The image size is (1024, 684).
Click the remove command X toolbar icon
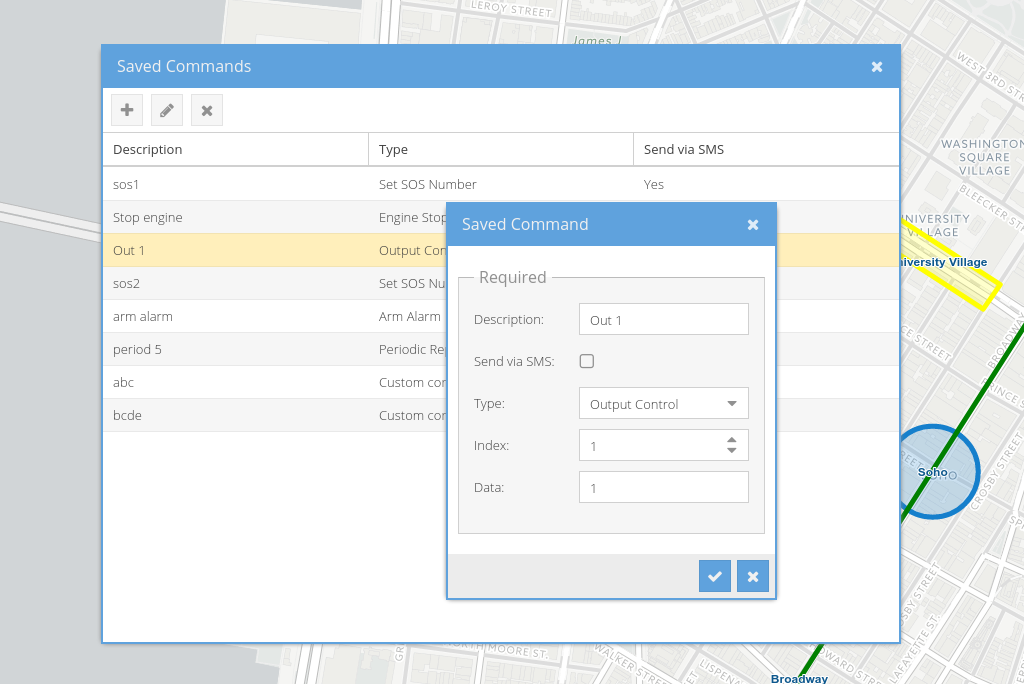point(207,110)
